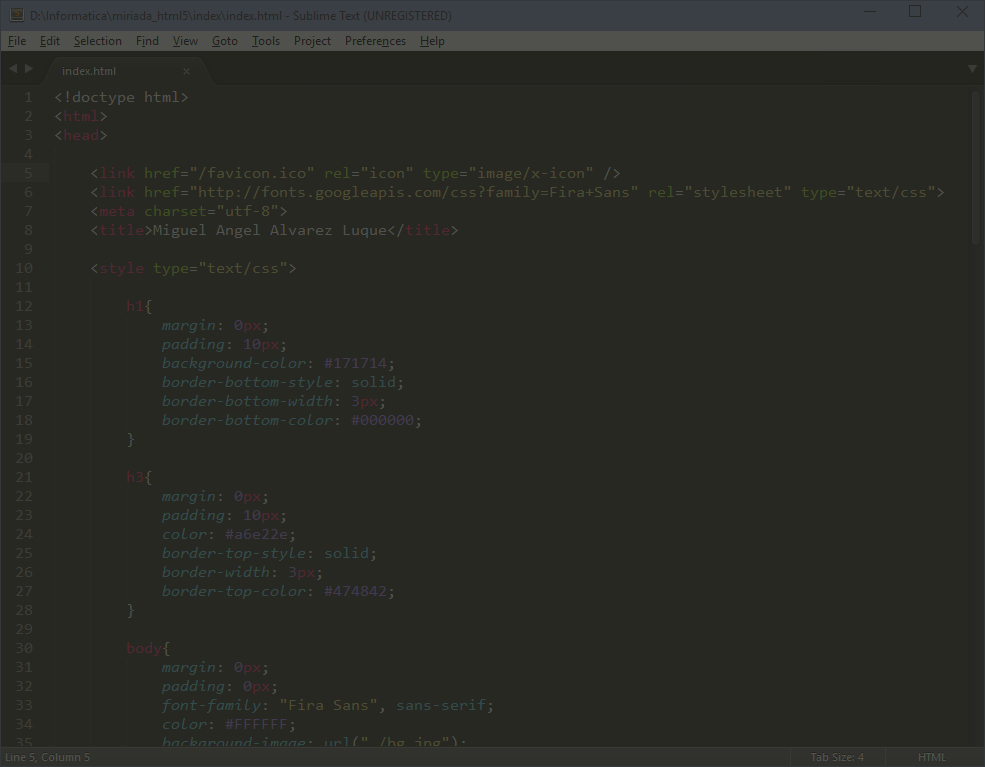Open the tab list dropdown arrow
985x767 pixels.
coord(972,69)
